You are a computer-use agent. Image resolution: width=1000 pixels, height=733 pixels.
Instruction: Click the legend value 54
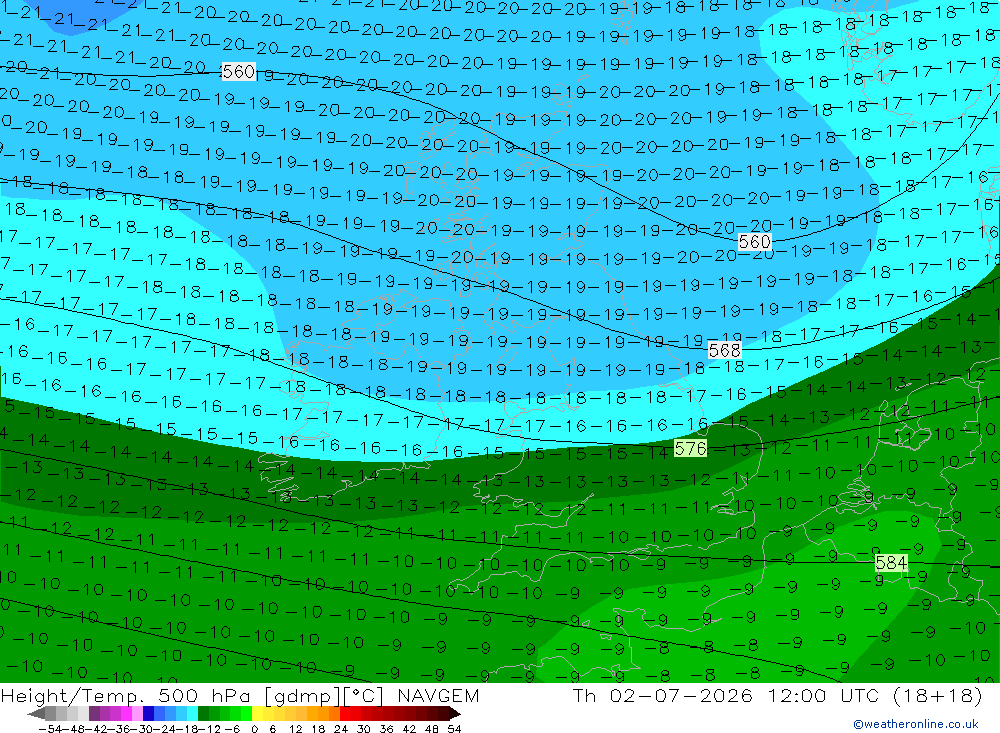tap(454, 729)
